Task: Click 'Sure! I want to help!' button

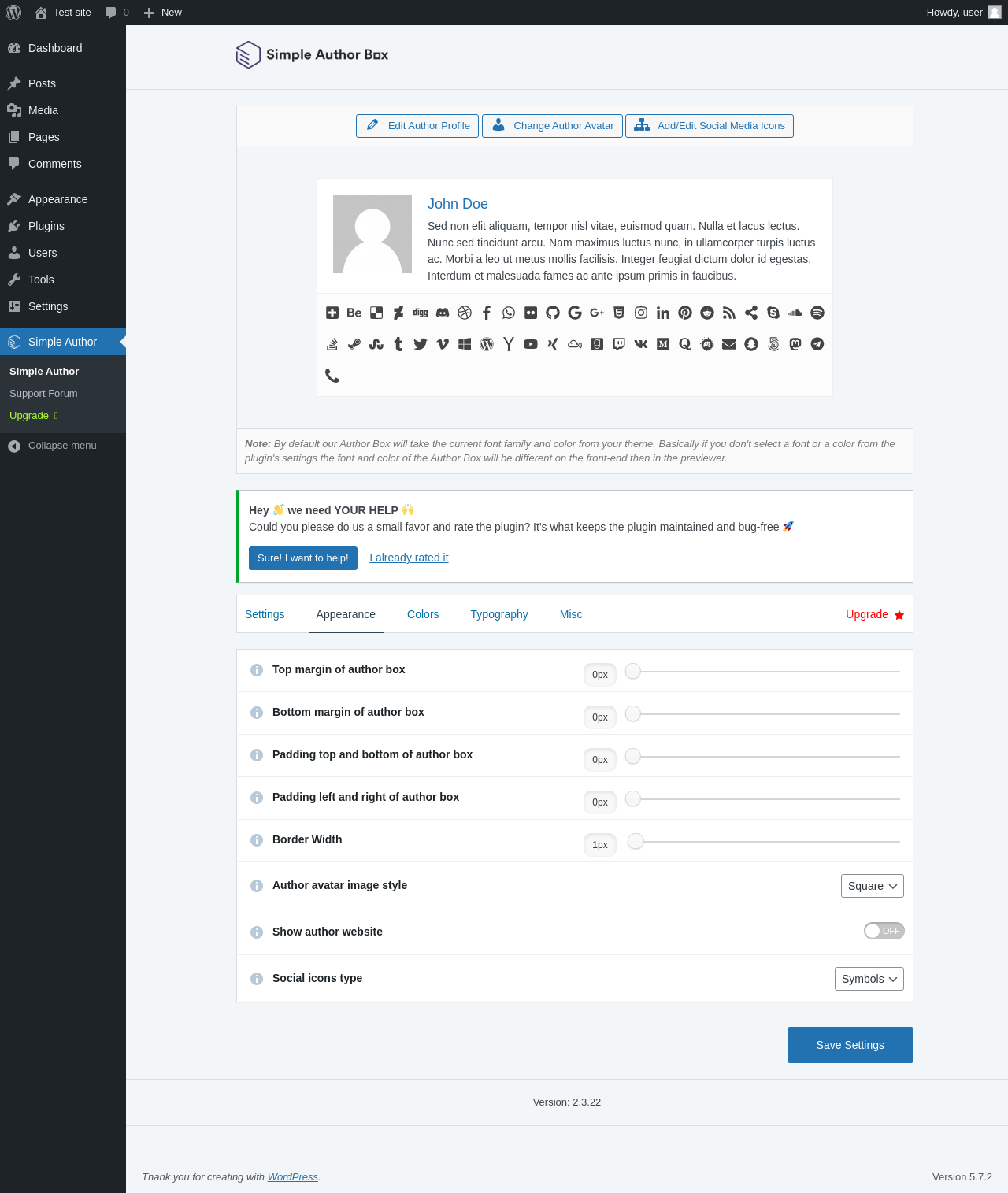Action: pos(303,558)
